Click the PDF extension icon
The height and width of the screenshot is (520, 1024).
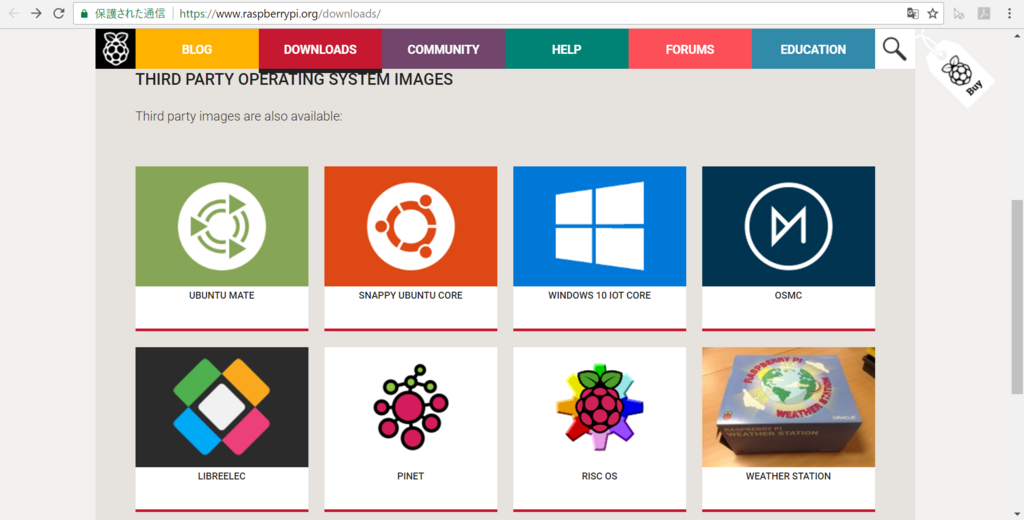pos(984,13)
